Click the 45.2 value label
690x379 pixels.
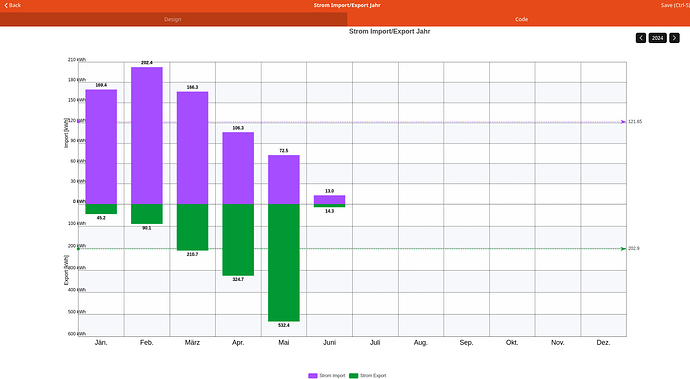point(101,218)
